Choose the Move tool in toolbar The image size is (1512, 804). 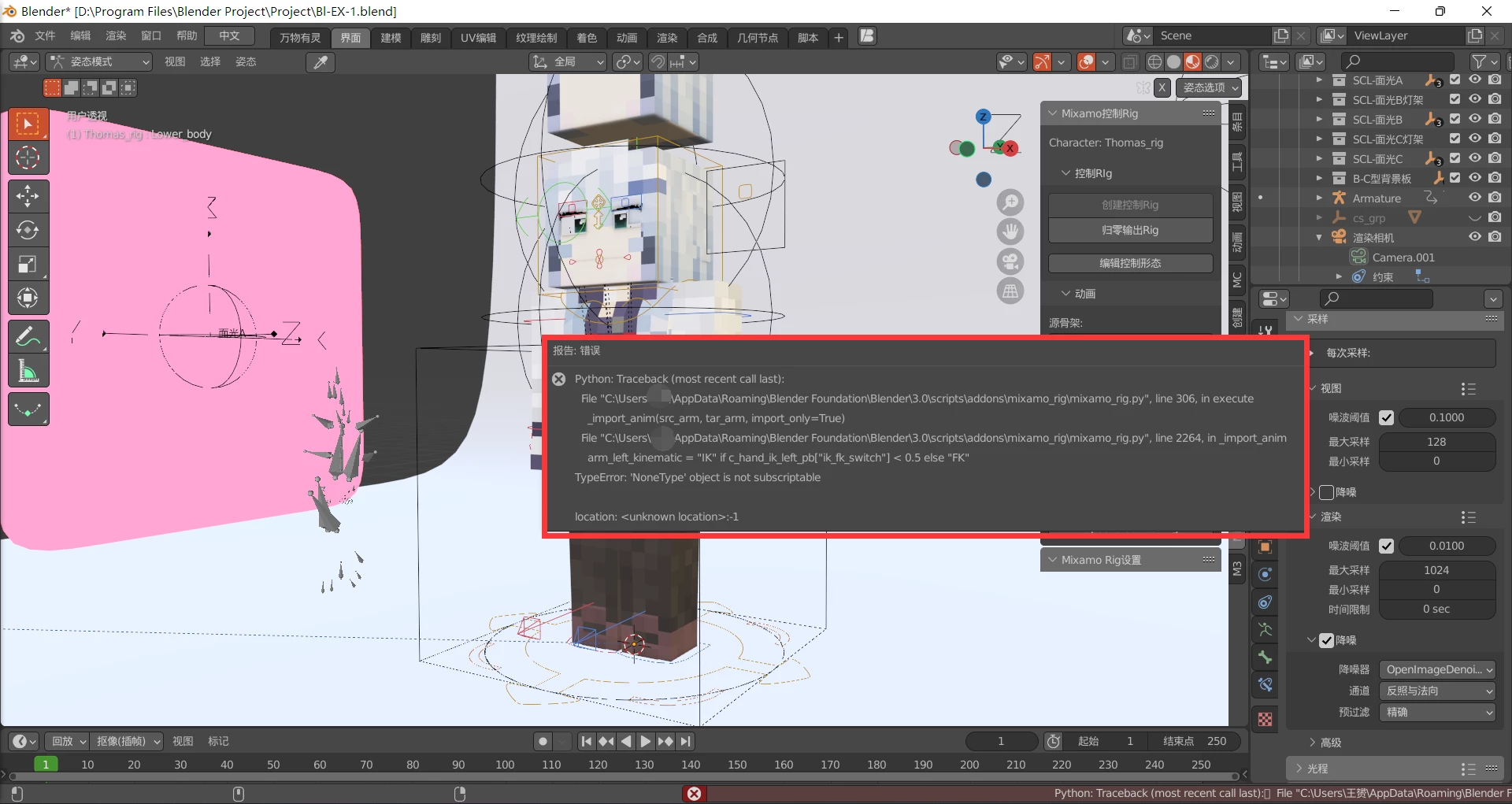28,196
